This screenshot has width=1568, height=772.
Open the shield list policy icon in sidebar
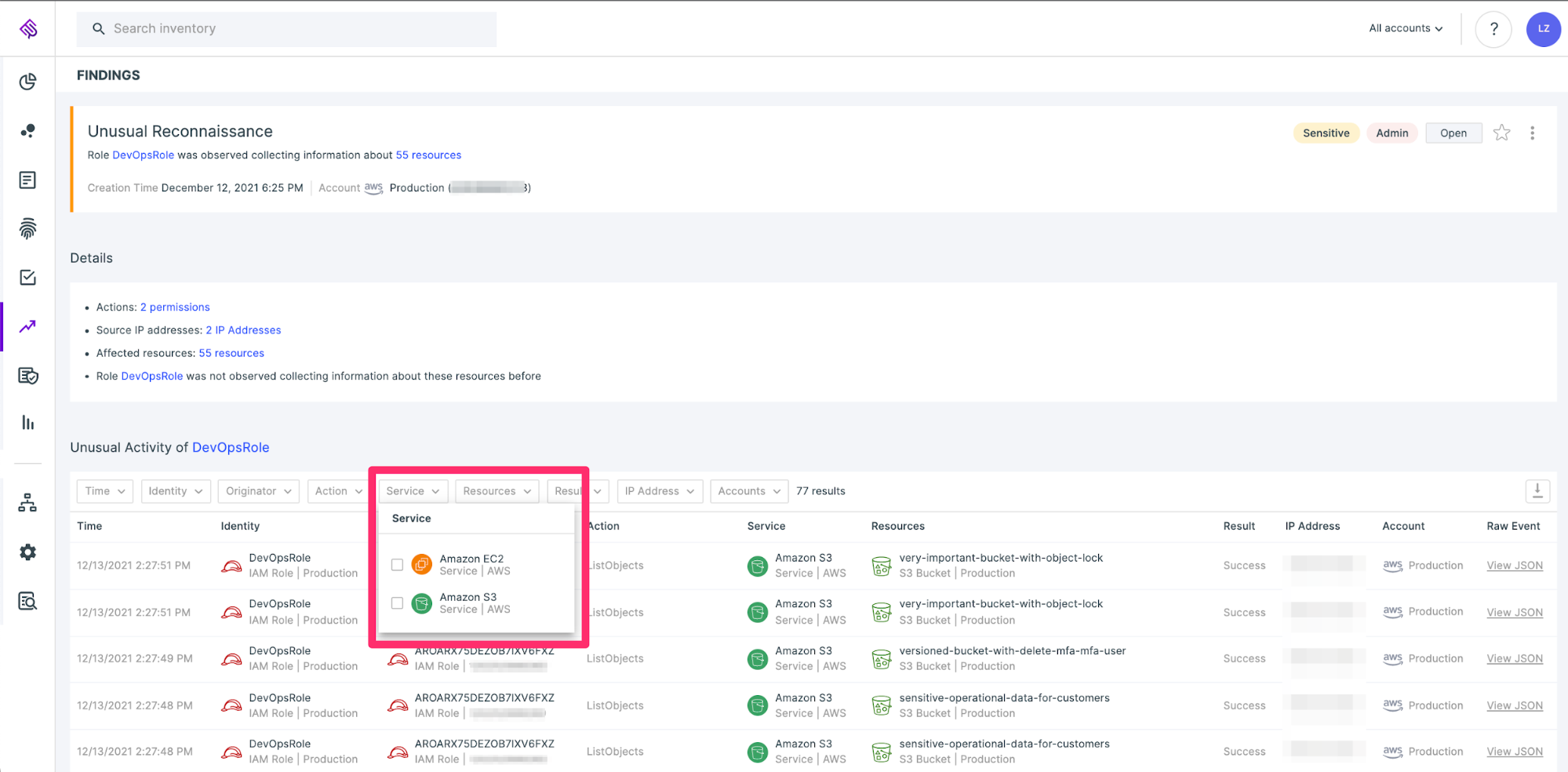[x=27, y=376]
